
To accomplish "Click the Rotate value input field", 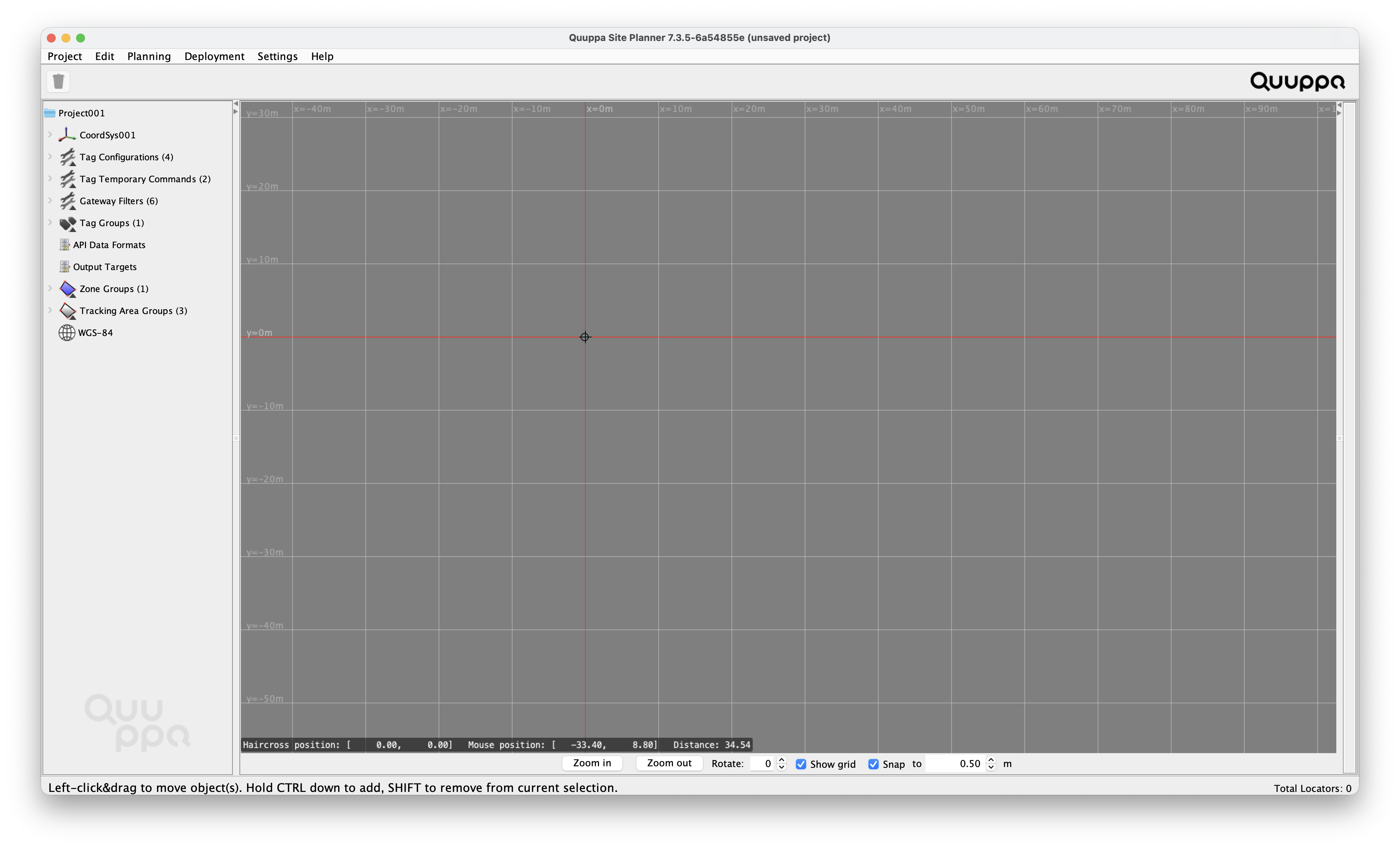I will [763, 764].
